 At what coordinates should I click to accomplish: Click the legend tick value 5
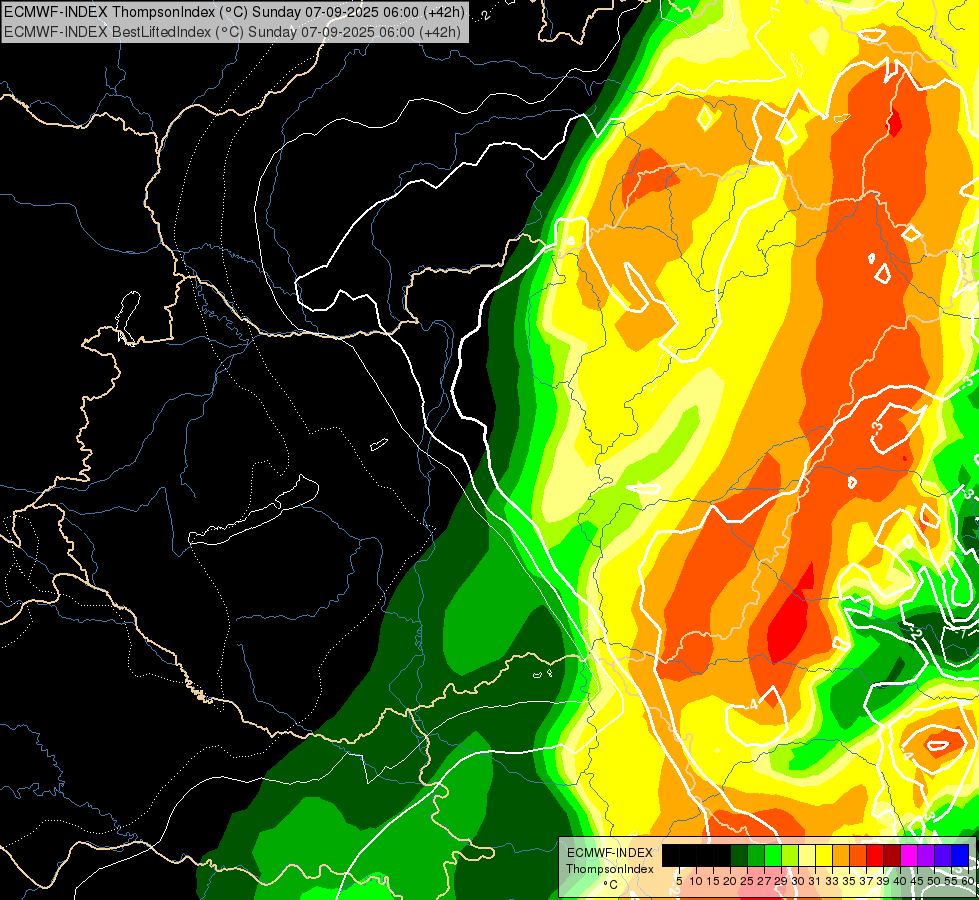click(x=679, y=881)
